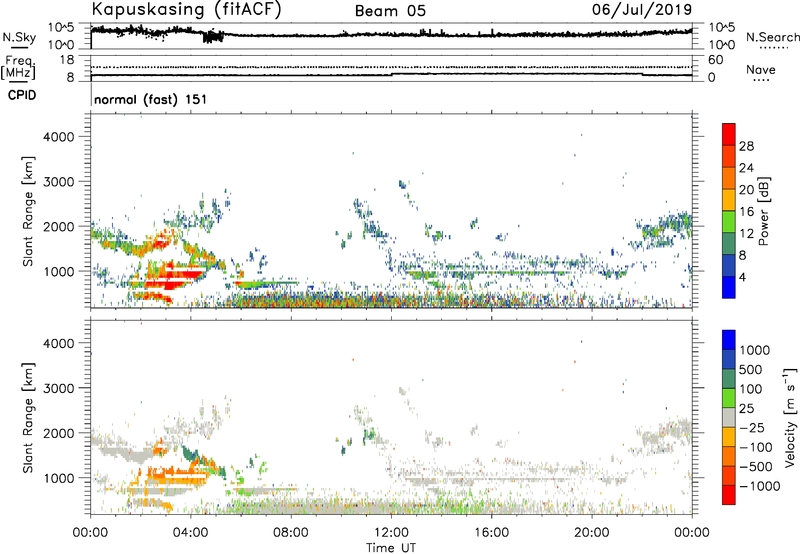Click the "18" frequency axis tick label
The width and height of the screenshot is (800, 554).
coord(67,60)
